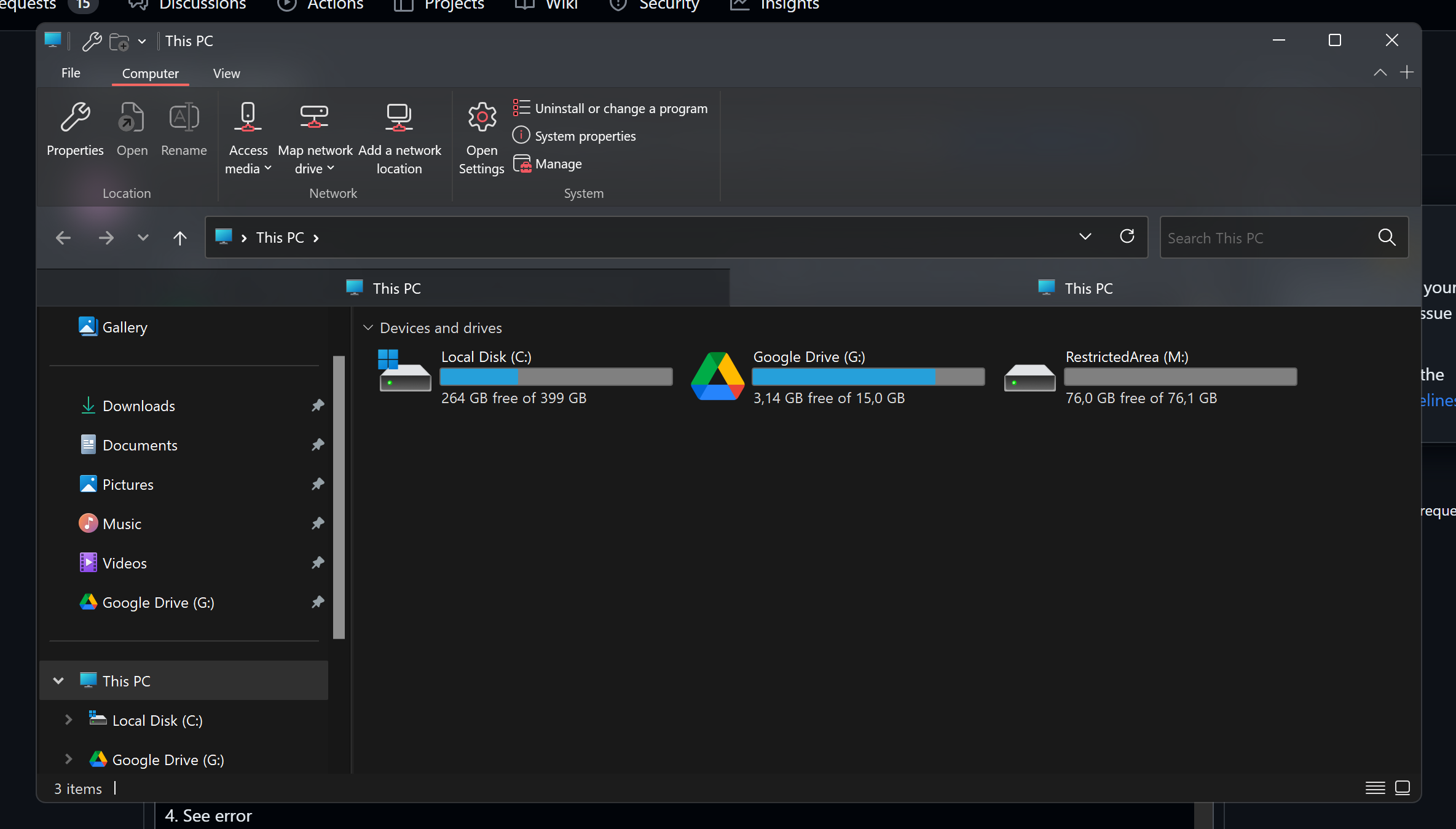Toggle pin on Google Drive (G:) sidebar entry
The height and width of the screenshot is (829, 1456).
(318, 602)
